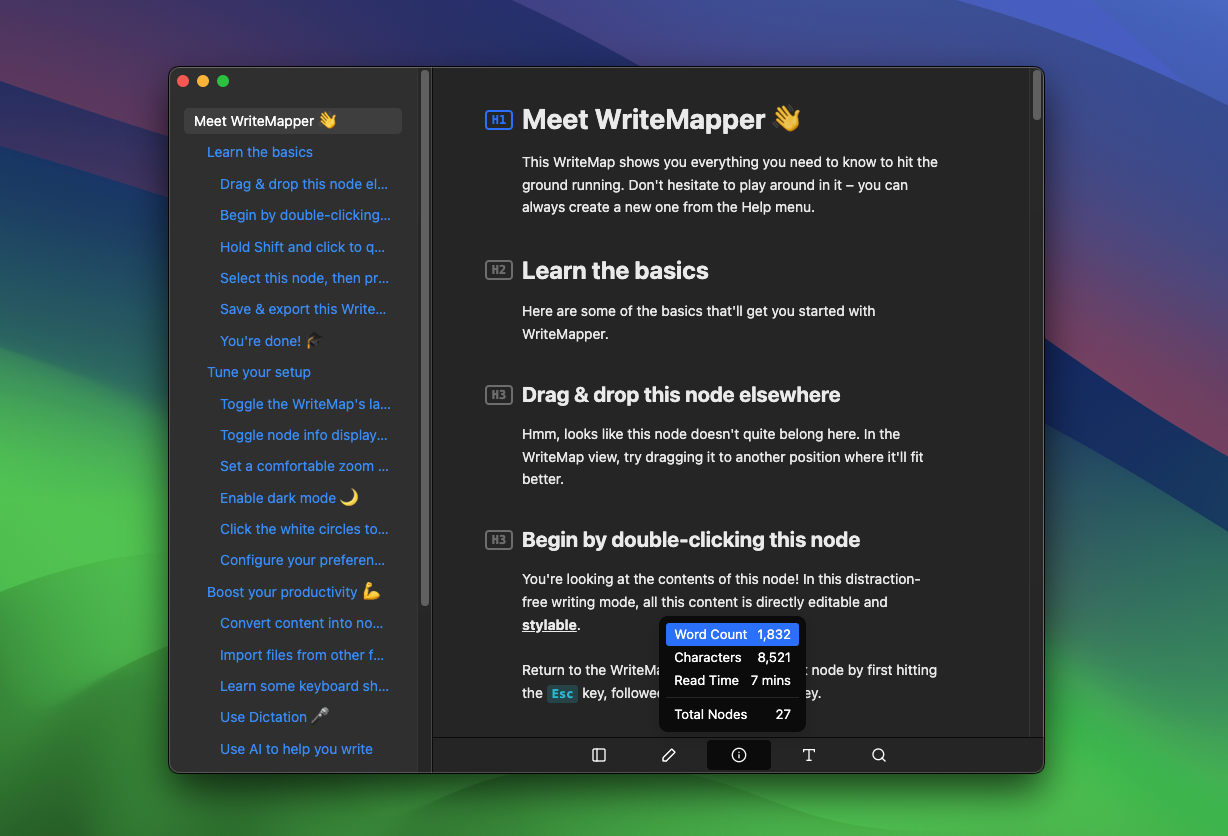Click the Meet WriteMapper H1 heading text
Viewport: 1228px width, 836px height.
click(x=661, y=120)
